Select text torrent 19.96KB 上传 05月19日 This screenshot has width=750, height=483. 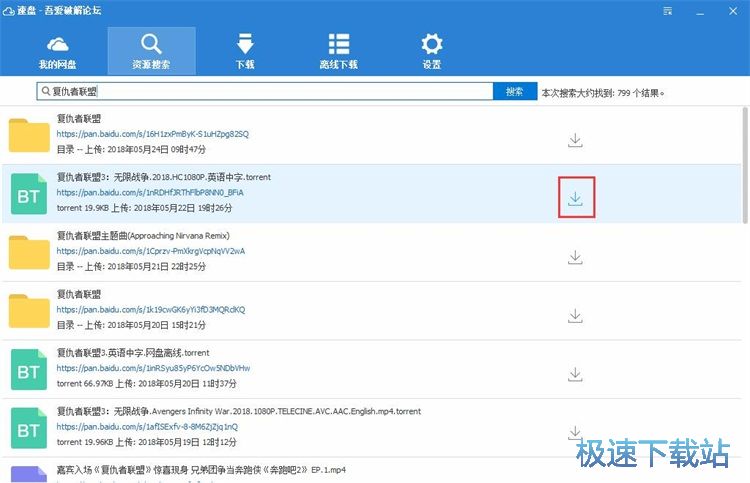tap(146, 442)
